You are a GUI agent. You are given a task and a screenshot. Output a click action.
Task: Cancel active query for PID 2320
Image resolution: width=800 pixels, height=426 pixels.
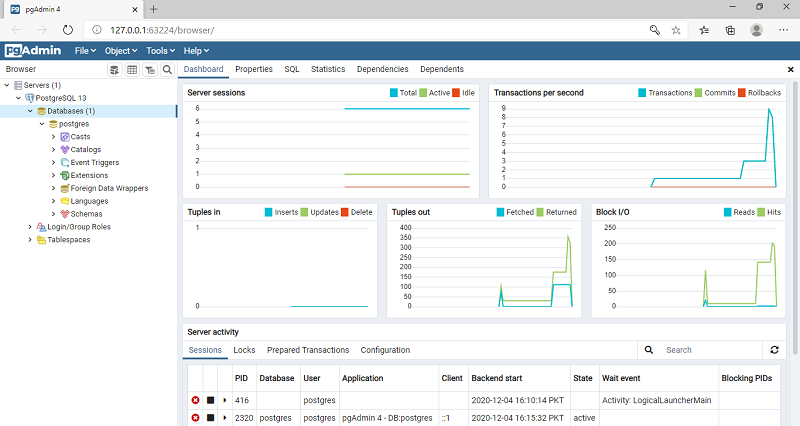click(x=210, y=418)
